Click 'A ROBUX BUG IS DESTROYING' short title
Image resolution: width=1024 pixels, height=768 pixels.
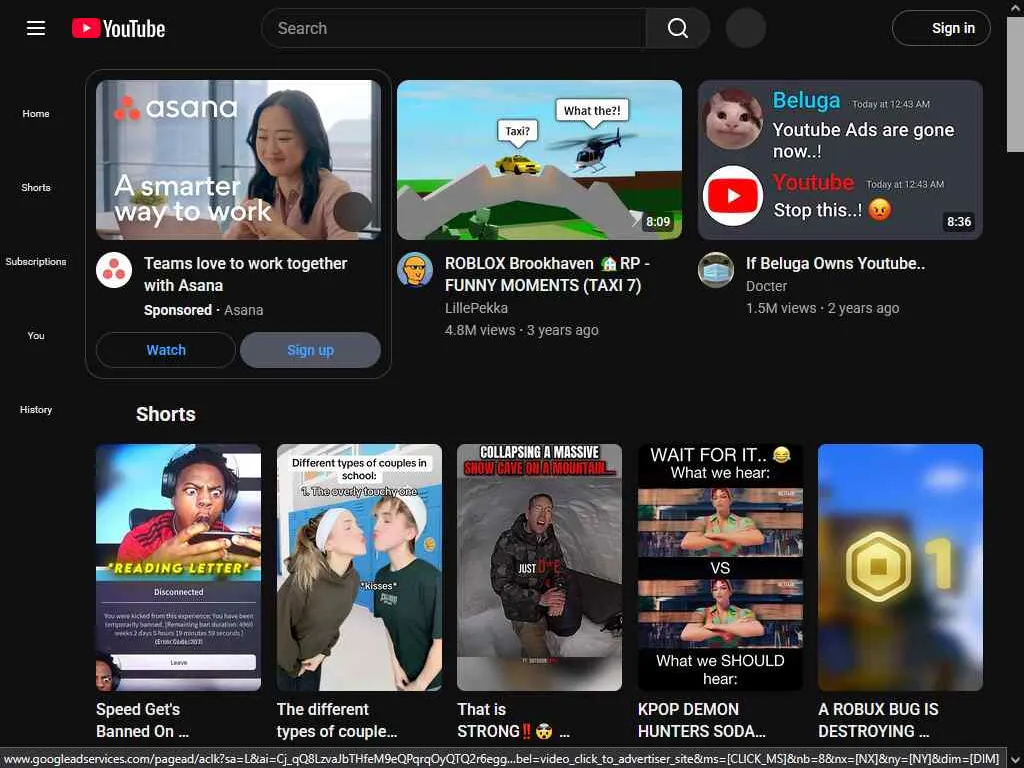[878, 720]
